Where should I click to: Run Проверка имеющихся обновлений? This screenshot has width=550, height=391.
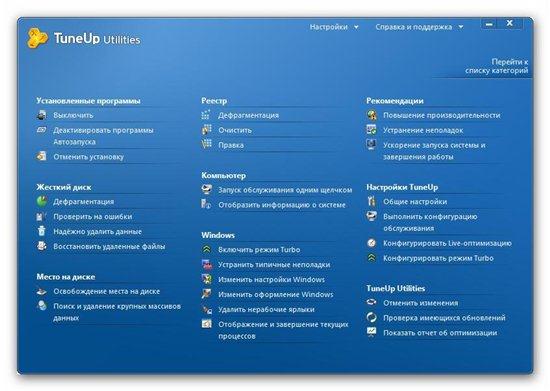click(x=444, y=318)
